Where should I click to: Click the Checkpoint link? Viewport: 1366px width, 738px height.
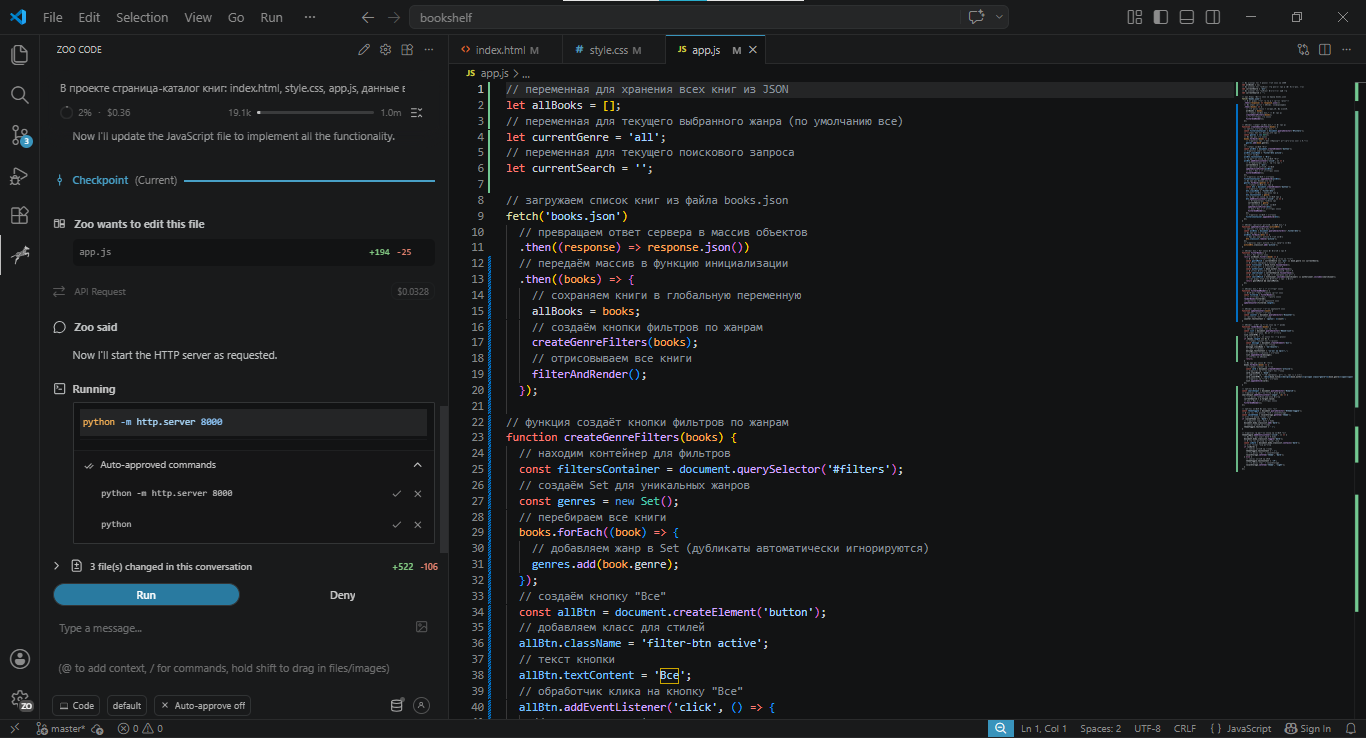point(100,180)
